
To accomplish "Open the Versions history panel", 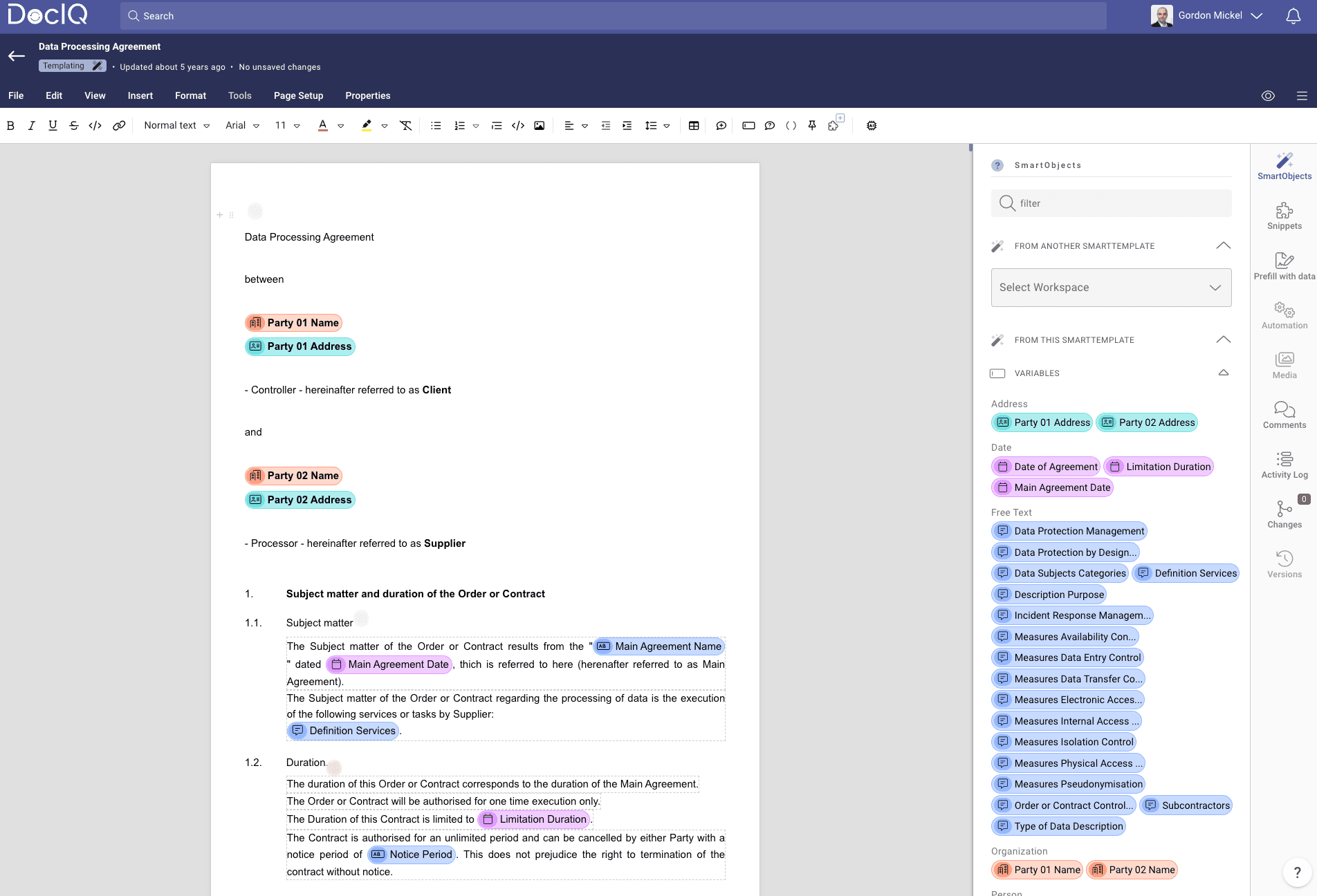I will point(1284,564).
